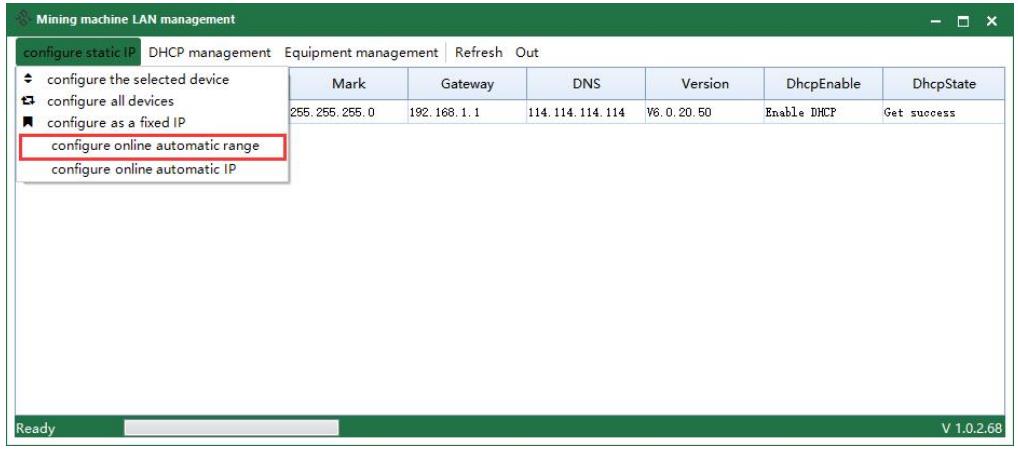Maximize the Mining machine LAN management window
This screenshot has width=1018, height=450.
966,20
